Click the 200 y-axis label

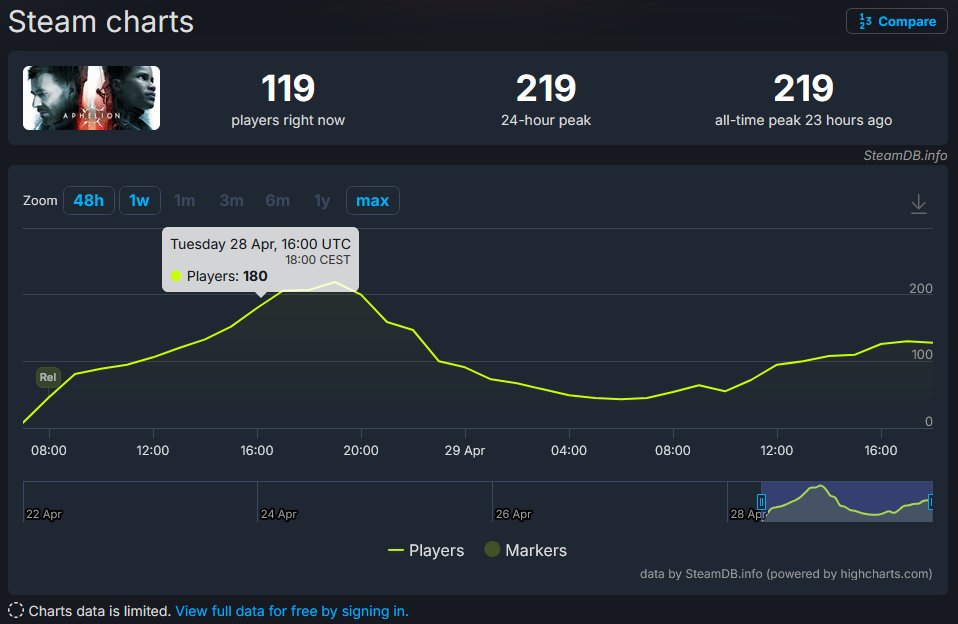(921, 288)
